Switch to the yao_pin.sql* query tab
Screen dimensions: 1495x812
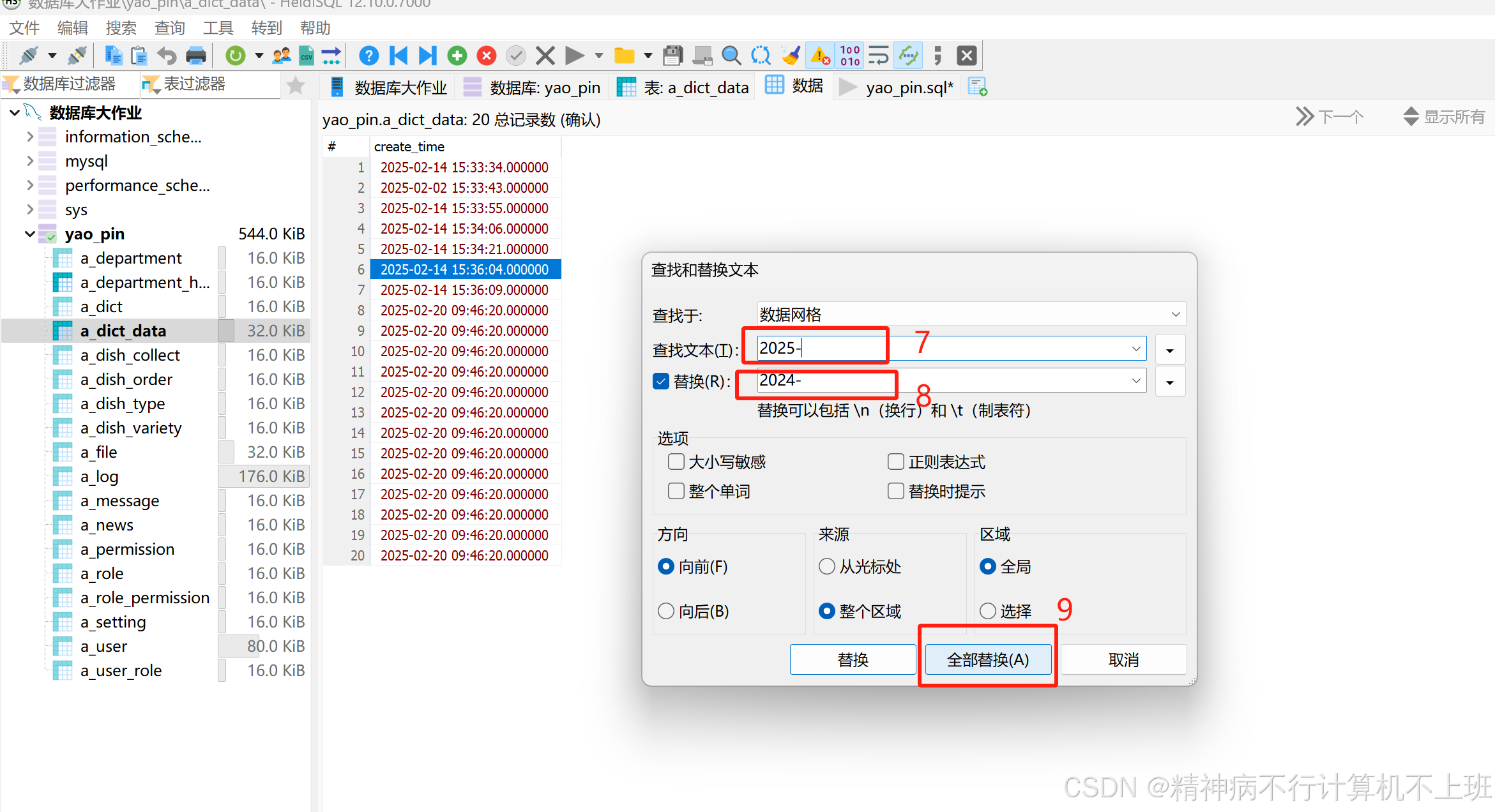pos(908,87)
